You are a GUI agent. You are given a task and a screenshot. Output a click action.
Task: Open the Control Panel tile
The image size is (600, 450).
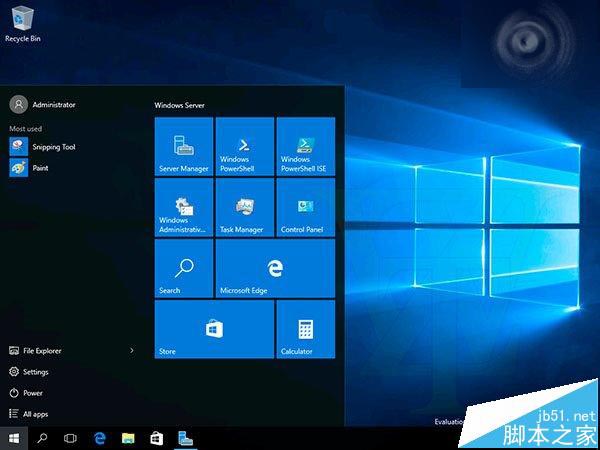[306, 207]
